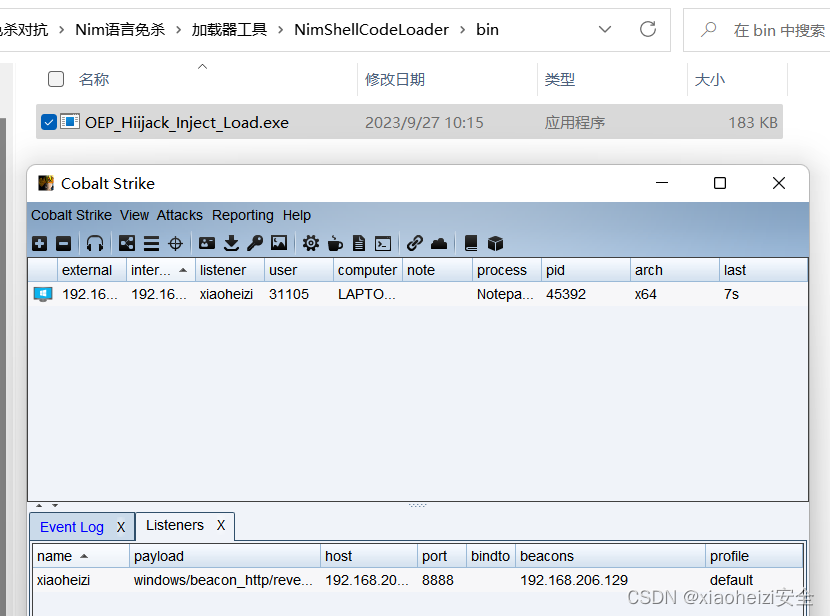
Task: Open help book icon in toolbar
Action: tap(471, 243)
